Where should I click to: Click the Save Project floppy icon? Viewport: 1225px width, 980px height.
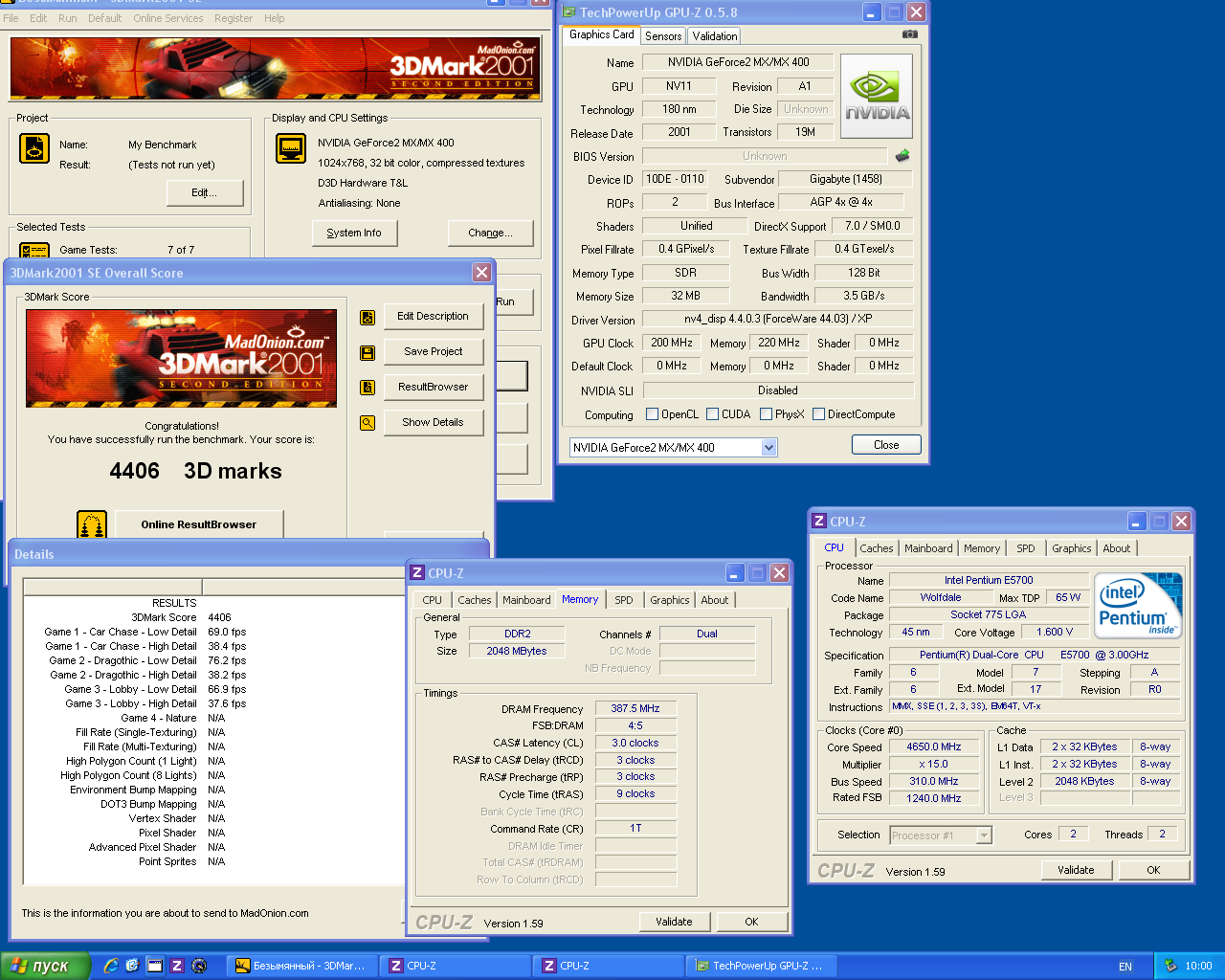(x=367, y=353)
